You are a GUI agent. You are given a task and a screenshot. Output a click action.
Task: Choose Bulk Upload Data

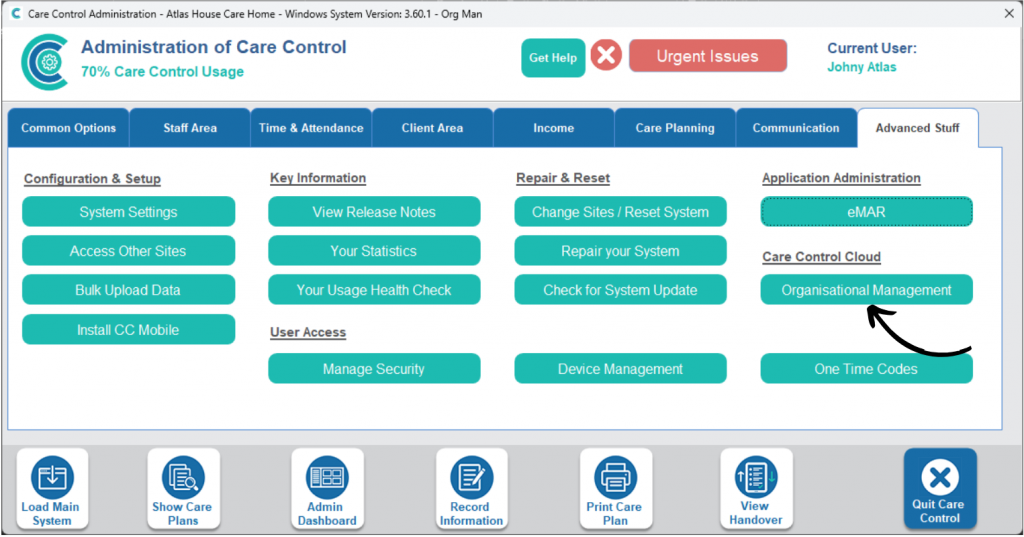coord(129,290)
